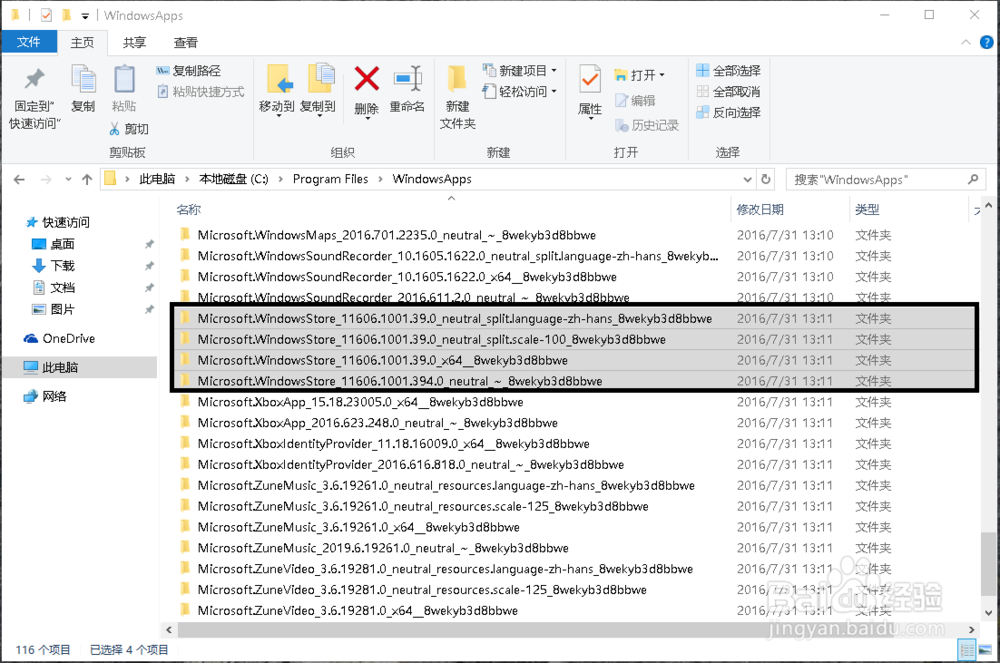1000x663 pixels.
Task: Select Microsoft.WindowsMaps_2016.701.2235.0 folder
Action: click(396, 235)
